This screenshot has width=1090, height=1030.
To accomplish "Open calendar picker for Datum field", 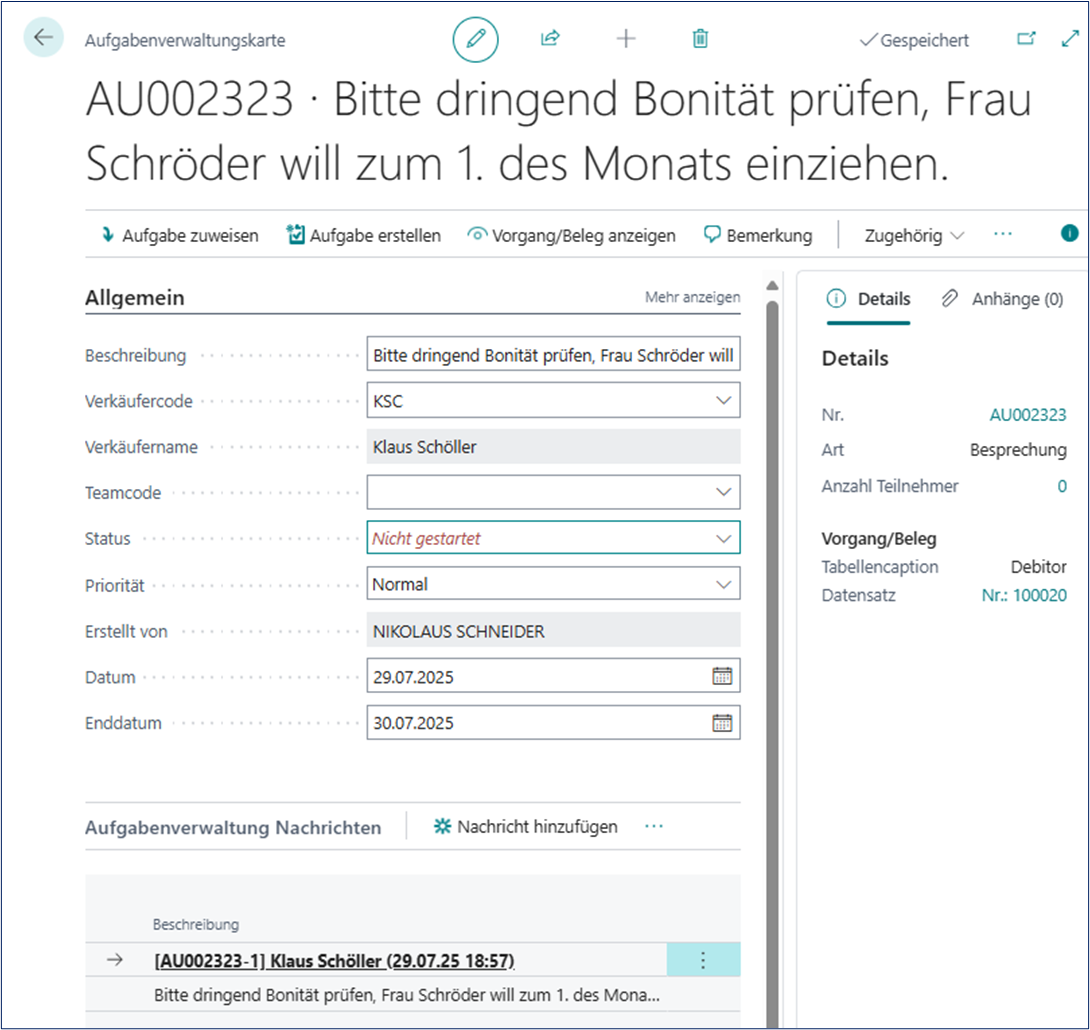I will [722, 676].
